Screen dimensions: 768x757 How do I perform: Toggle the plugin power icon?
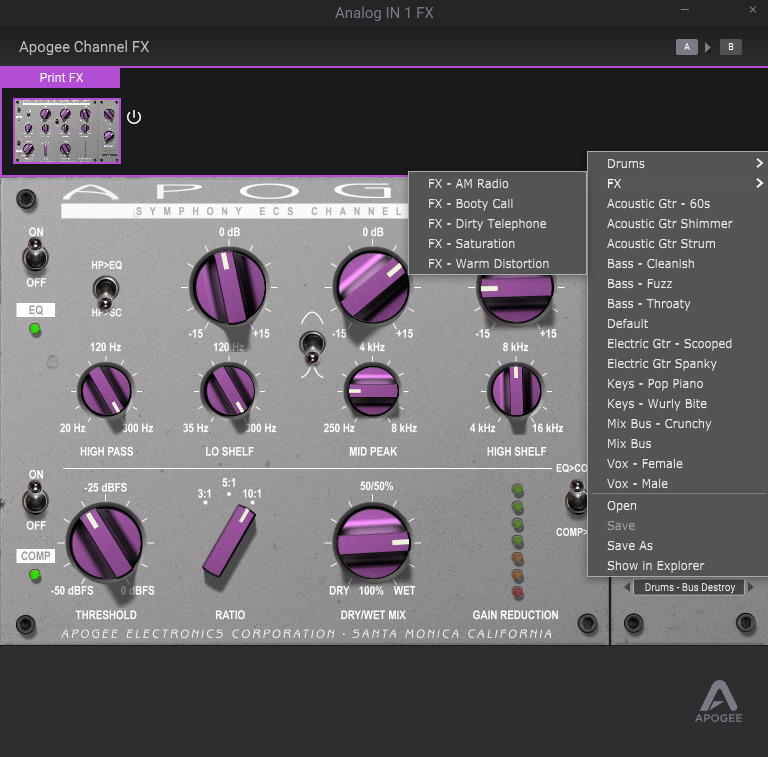click(x=134, y=117)
